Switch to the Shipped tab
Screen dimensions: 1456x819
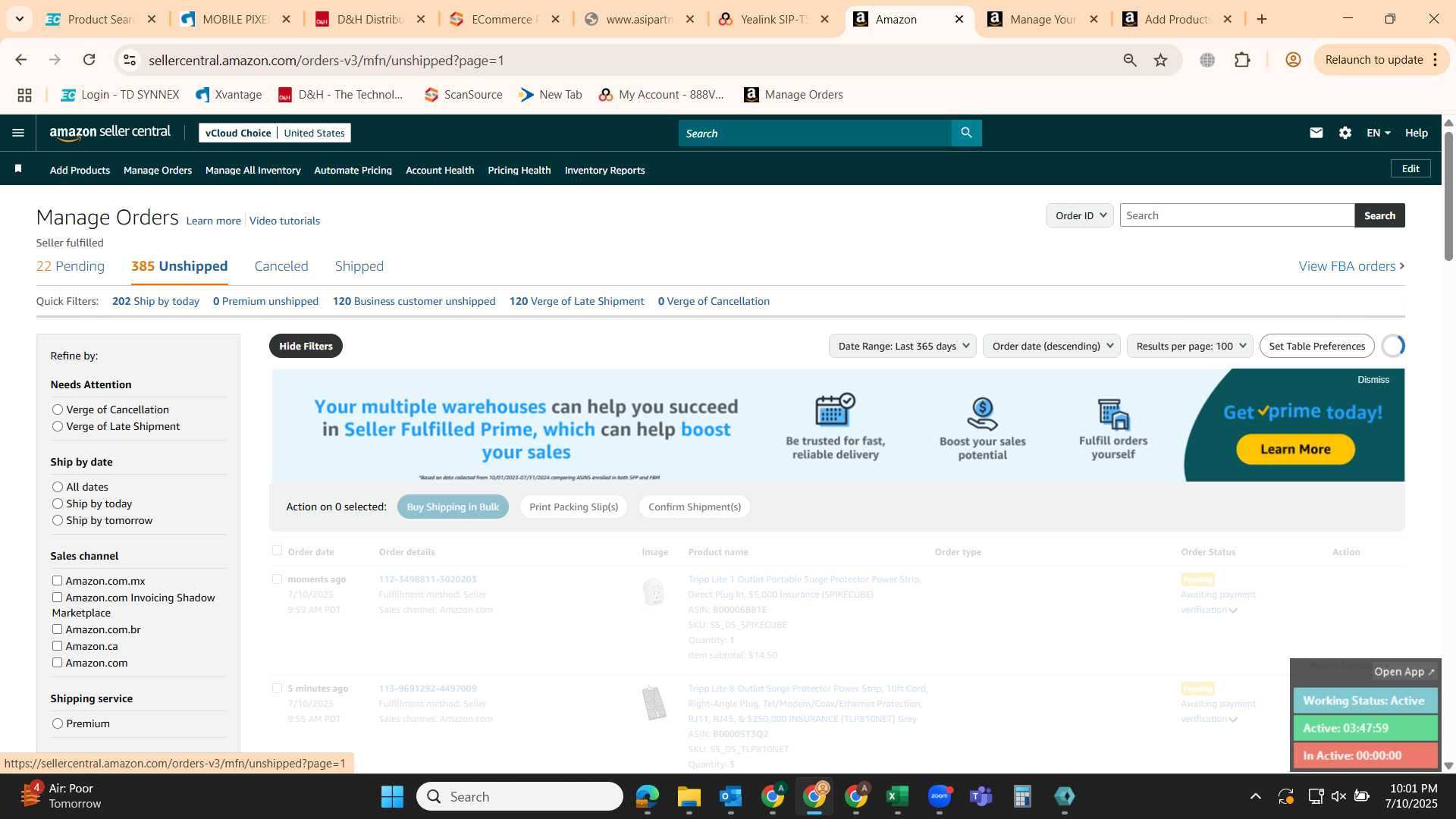click(359, 266)
